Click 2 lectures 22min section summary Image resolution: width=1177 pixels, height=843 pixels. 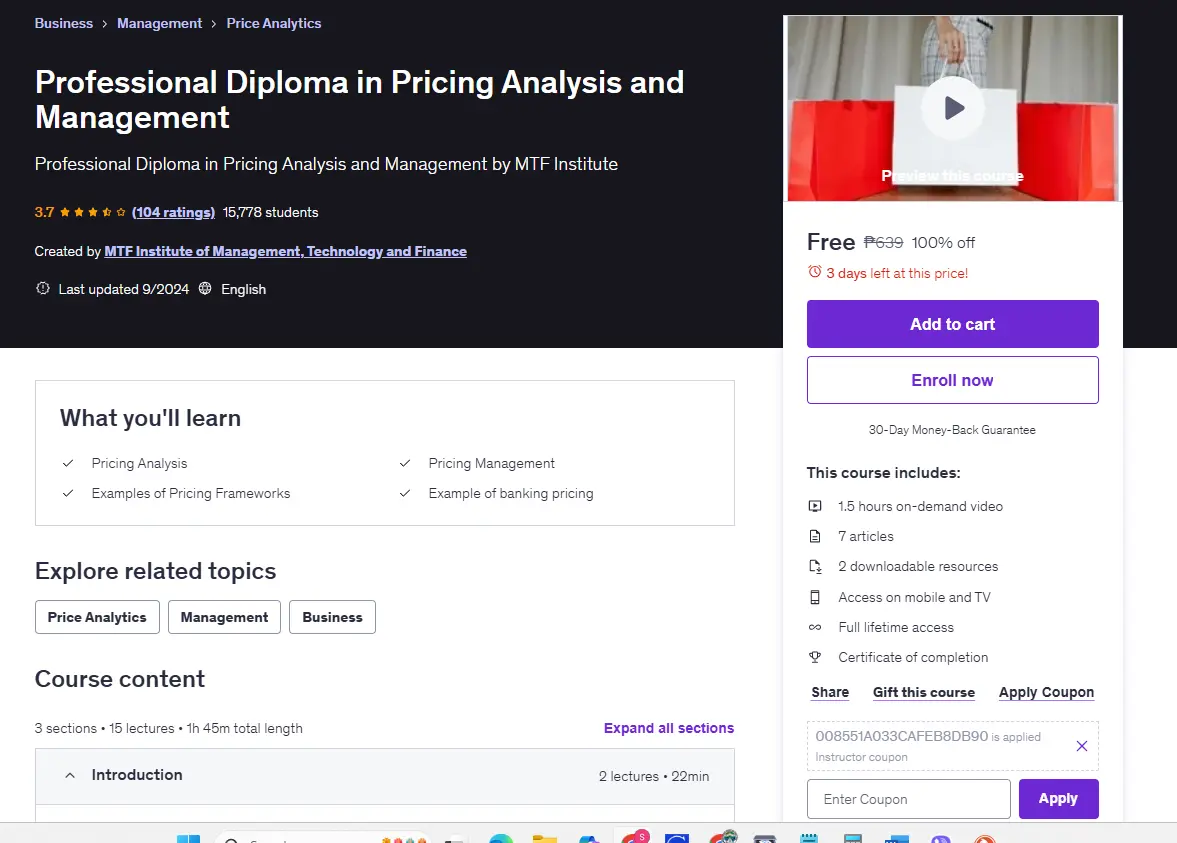pos(654,776)
